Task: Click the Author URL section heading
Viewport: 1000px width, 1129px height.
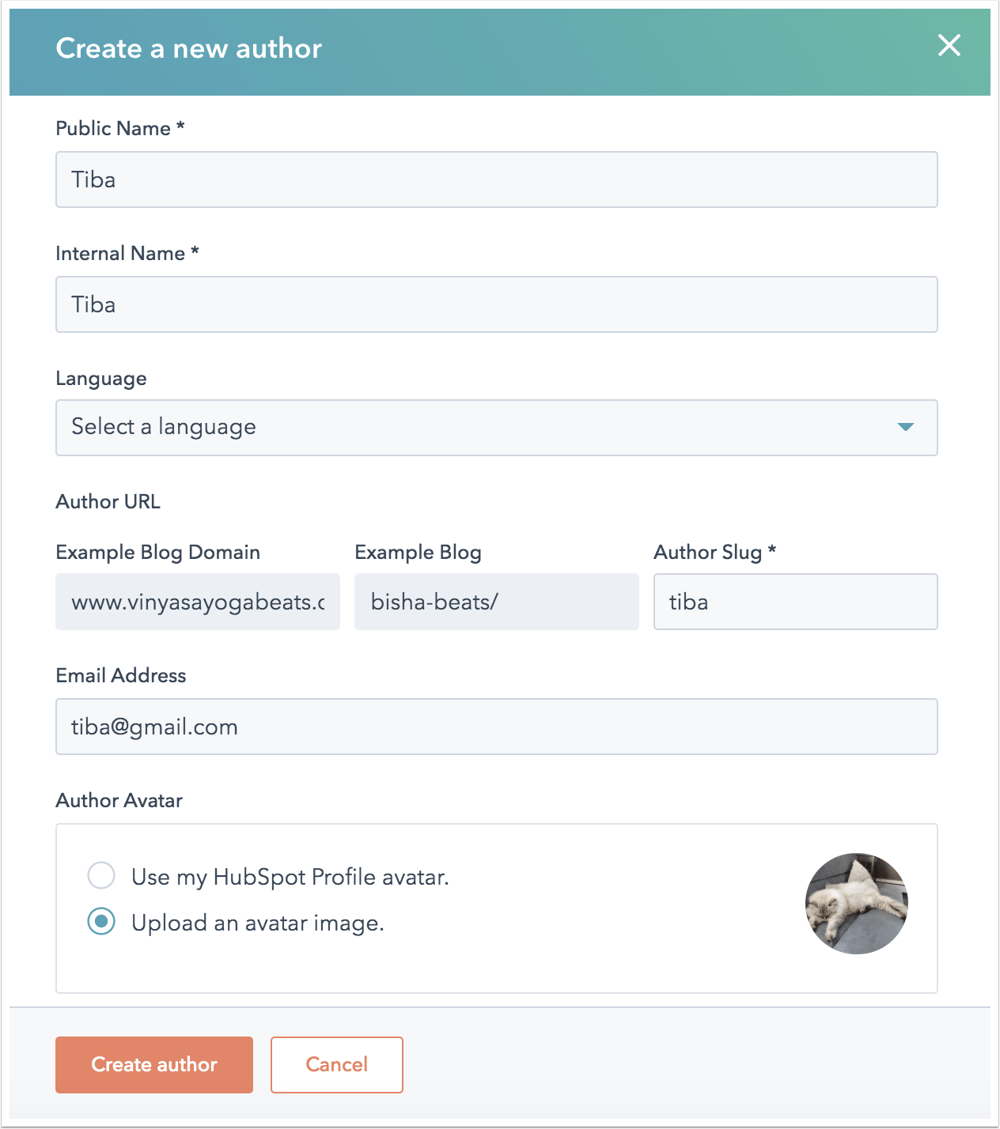Action: pos(107,501)
